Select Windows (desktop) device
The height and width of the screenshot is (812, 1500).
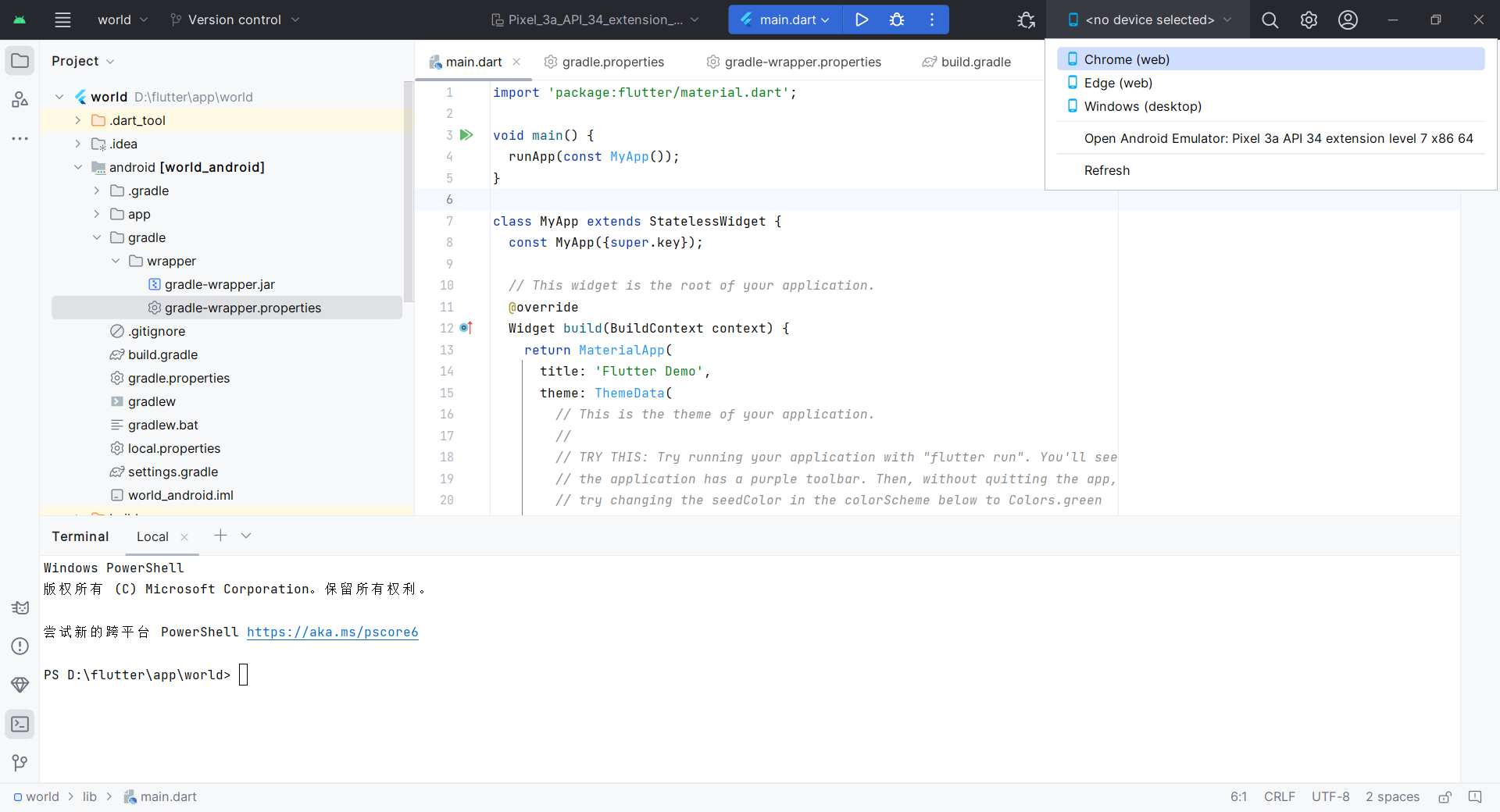[1271, 106]
